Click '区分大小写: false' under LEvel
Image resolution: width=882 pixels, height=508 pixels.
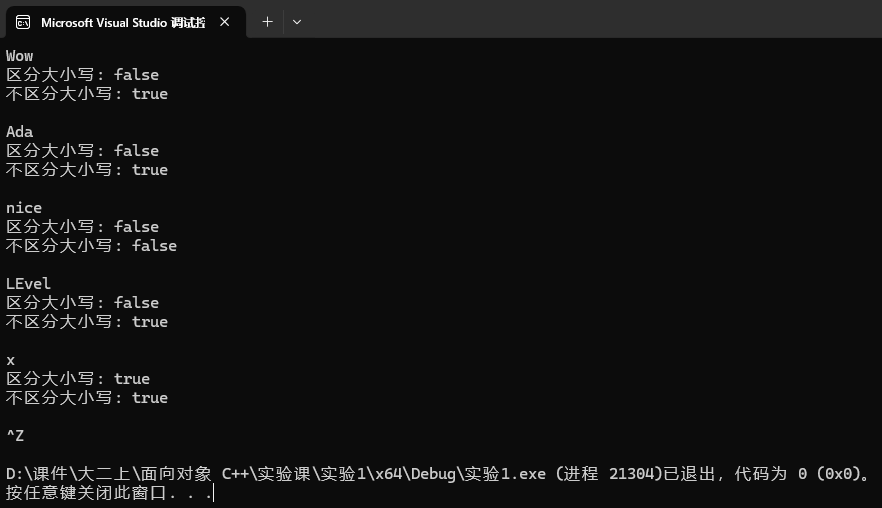(83, 303)
